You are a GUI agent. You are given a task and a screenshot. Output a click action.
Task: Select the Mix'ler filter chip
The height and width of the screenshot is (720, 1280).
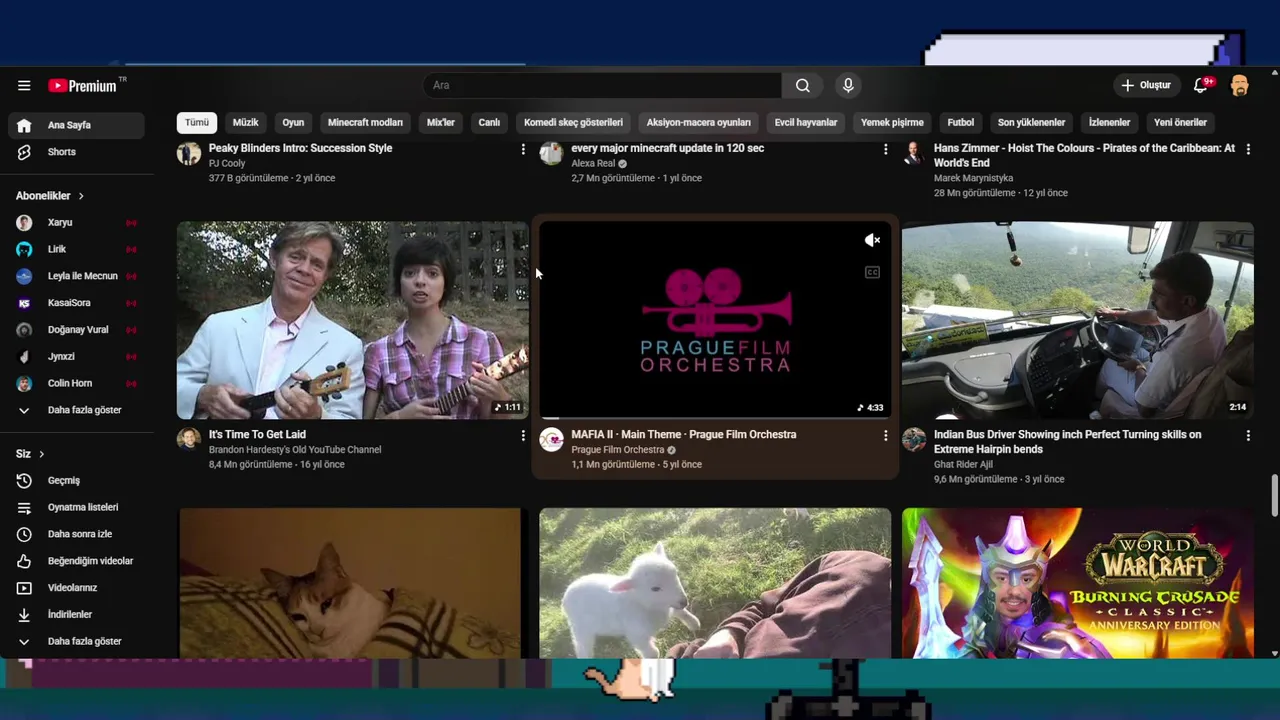tap(441, 123)
